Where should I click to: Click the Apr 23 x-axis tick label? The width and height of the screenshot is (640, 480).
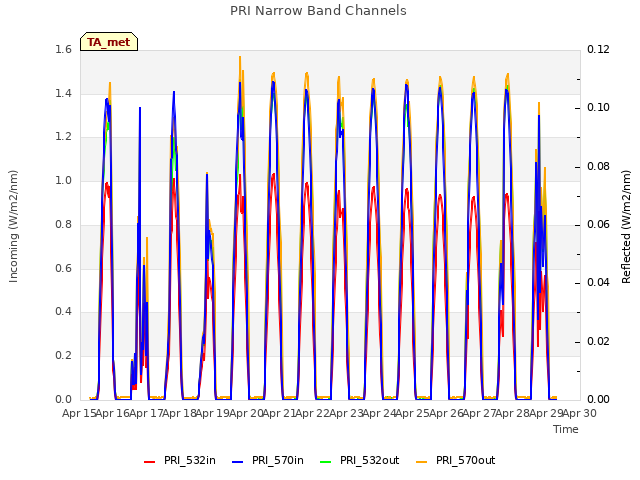click(x=346, y=413)
